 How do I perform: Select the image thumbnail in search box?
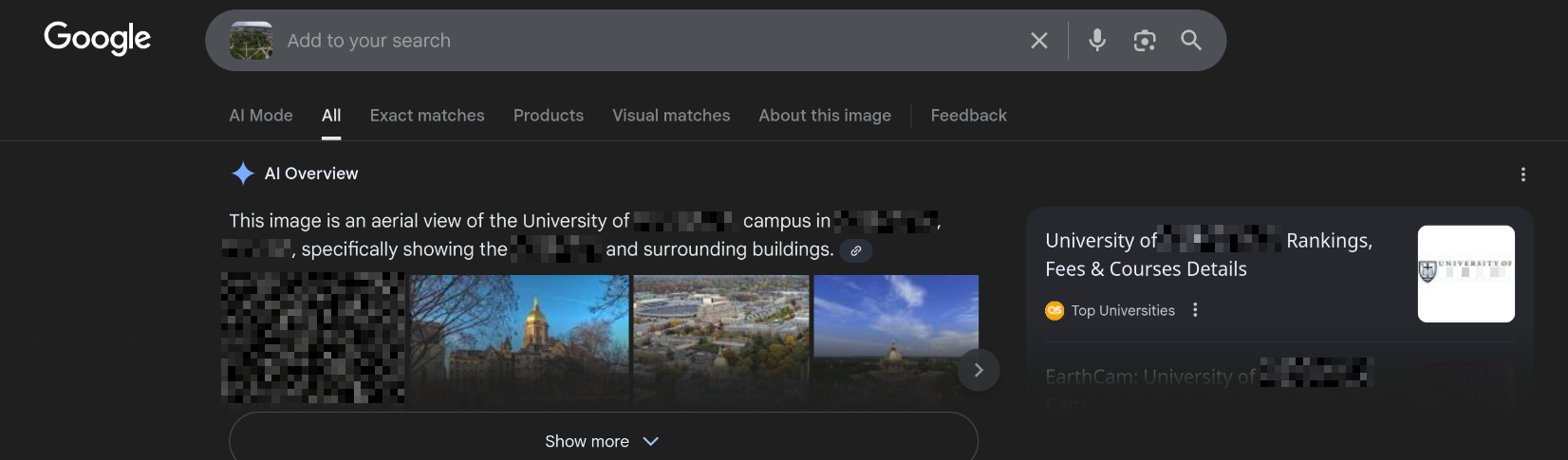(252, 41)
